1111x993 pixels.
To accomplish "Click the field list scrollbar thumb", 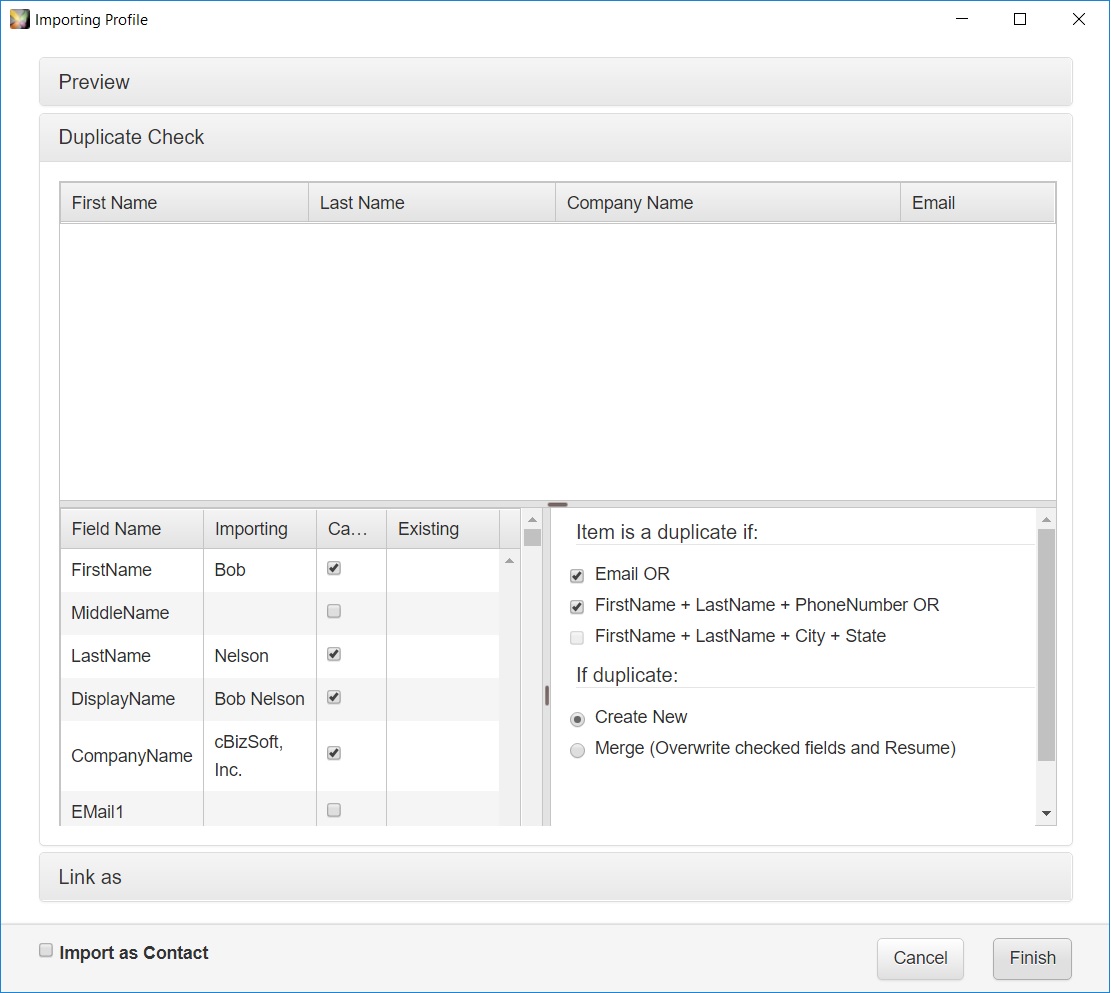I will coord(532,537).
